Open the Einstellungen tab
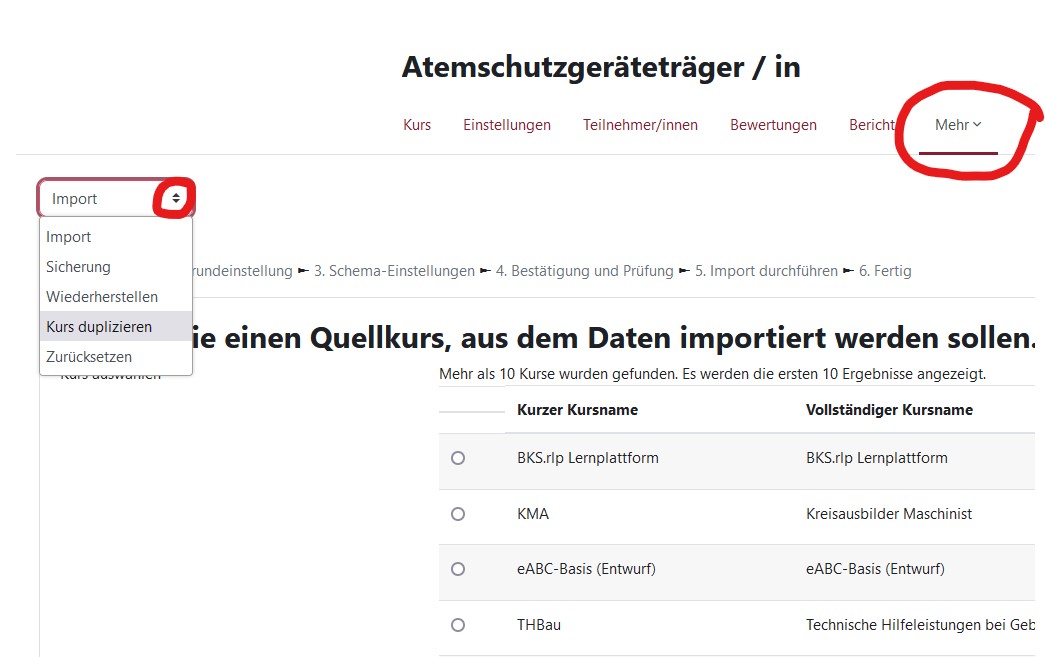 pos(507,125)
